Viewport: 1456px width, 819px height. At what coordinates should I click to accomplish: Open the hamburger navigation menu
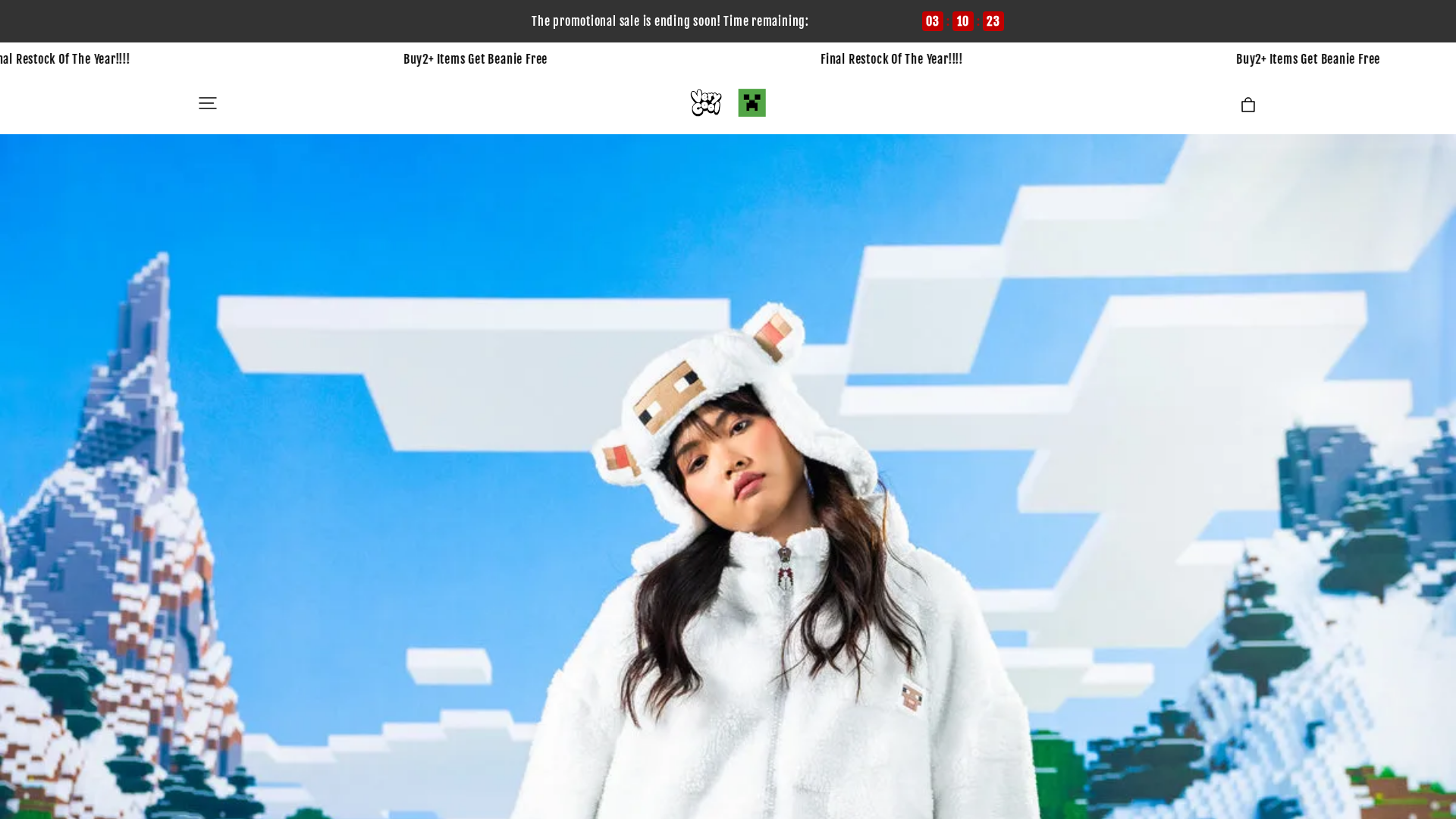click(207, 103)
